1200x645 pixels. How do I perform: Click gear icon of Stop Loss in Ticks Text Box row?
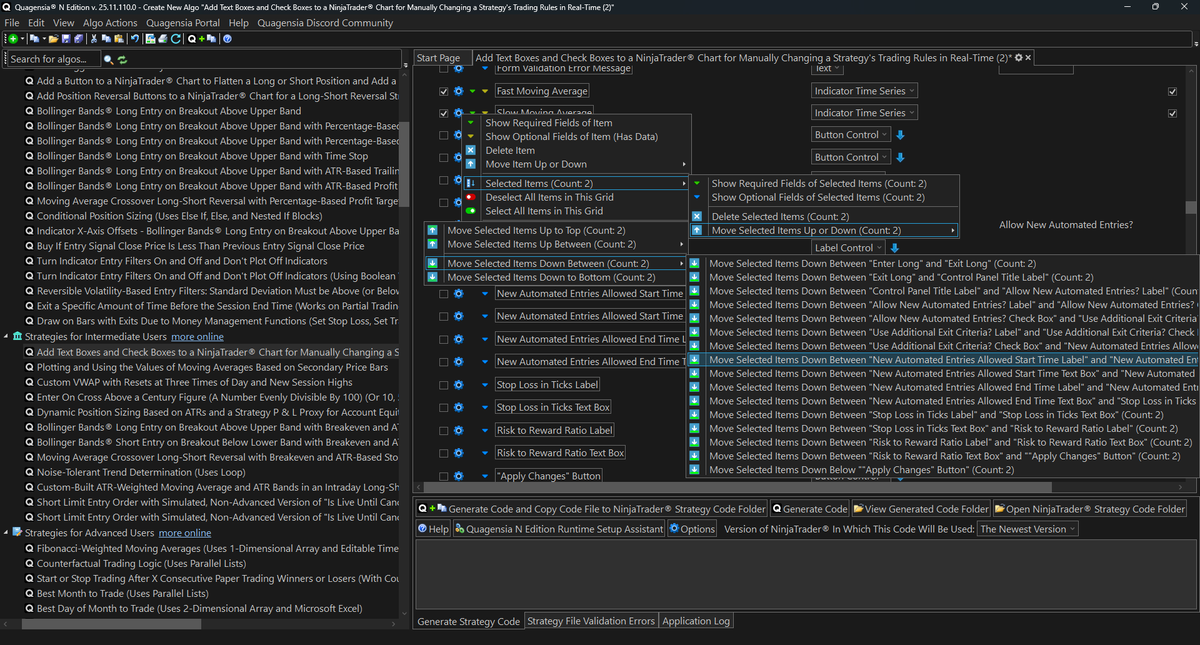pyautogui.click(x=458, y=407)
